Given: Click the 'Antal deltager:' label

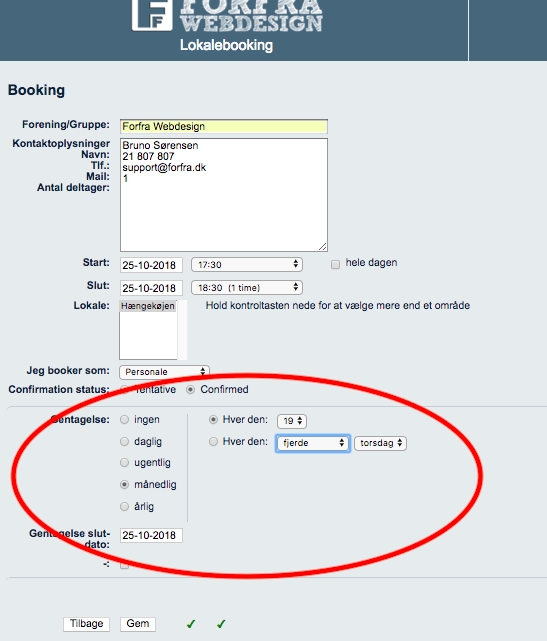Looking at the screenshot, I should tap(73, 188).
